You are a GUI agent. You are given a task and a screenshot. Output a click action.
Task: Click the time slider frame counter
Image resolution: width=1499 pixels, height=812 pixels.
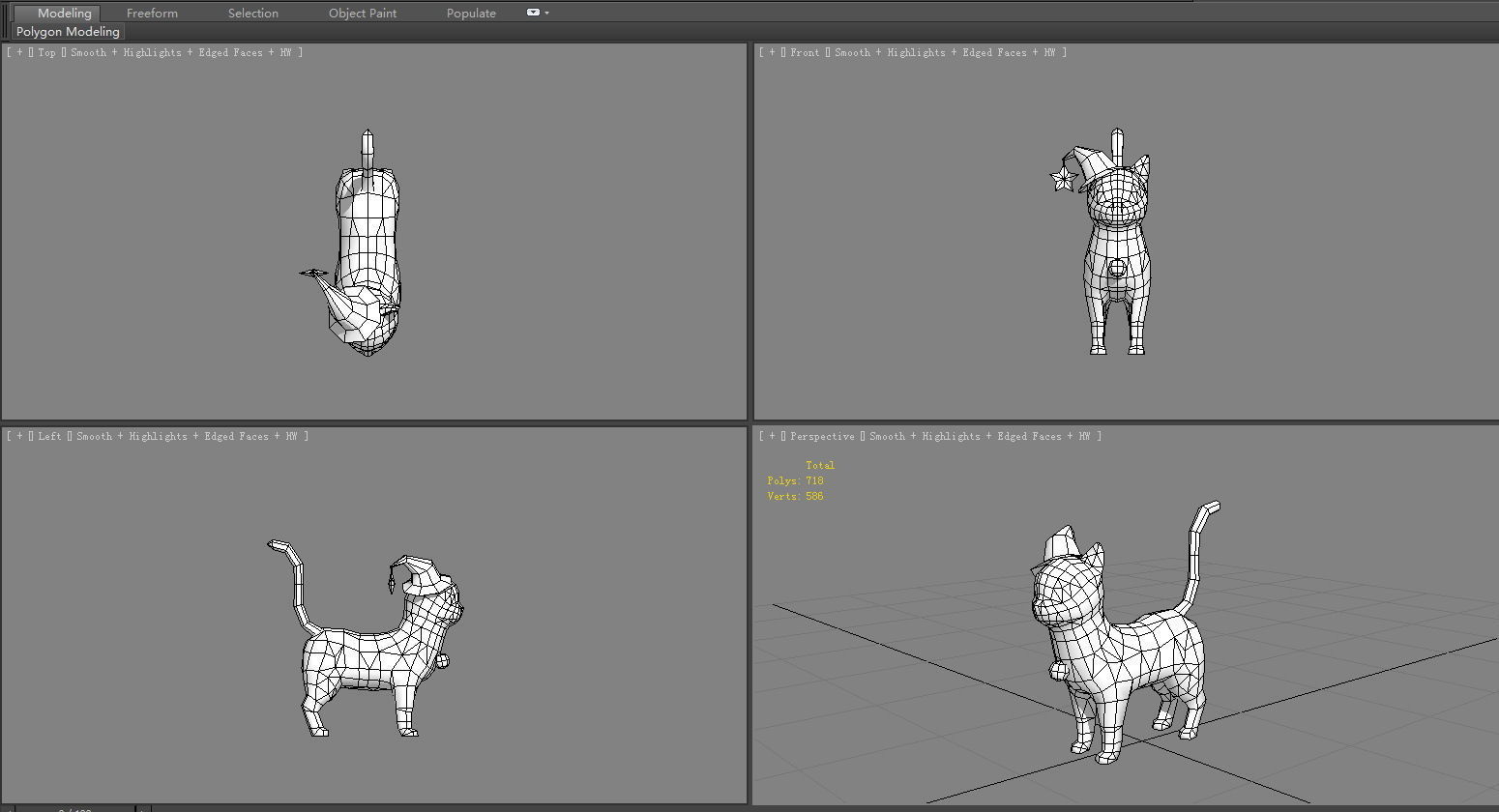point(75,808)
